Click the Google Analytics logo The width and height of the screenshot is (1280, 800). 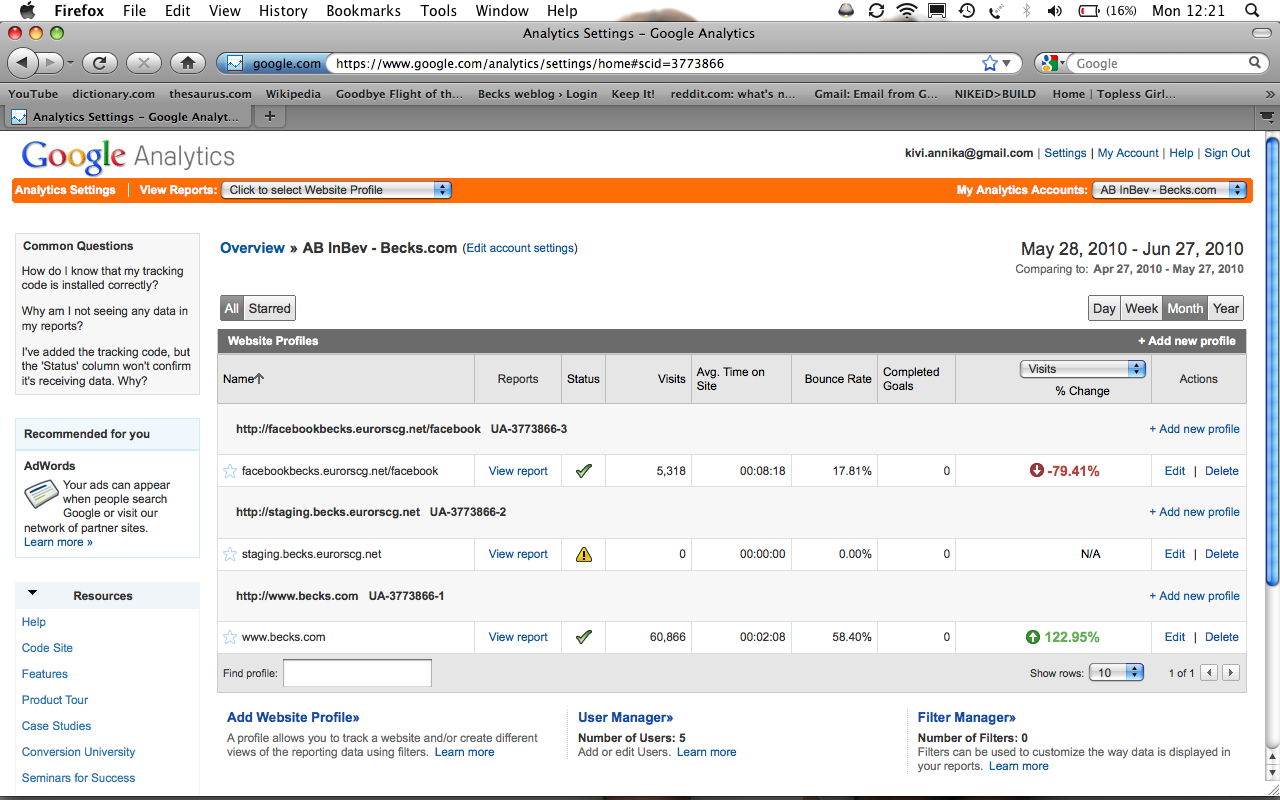point(128,157)
